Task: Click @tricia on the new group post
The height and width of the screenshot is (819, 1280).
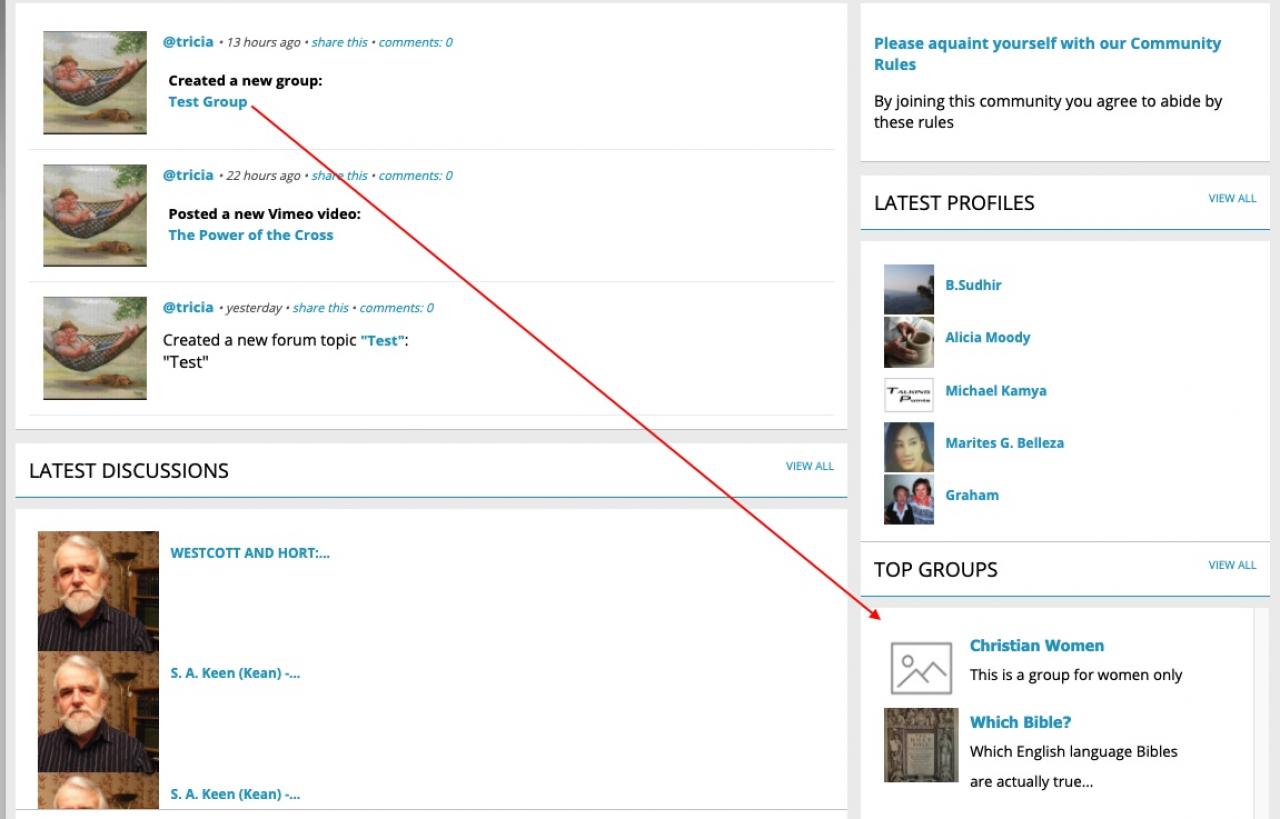Action: point(188,42)
